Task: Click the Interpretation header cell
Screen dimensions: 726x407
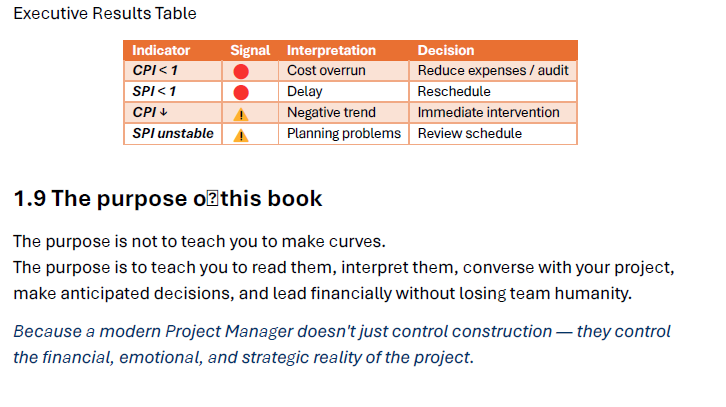Action: [344, 50]
